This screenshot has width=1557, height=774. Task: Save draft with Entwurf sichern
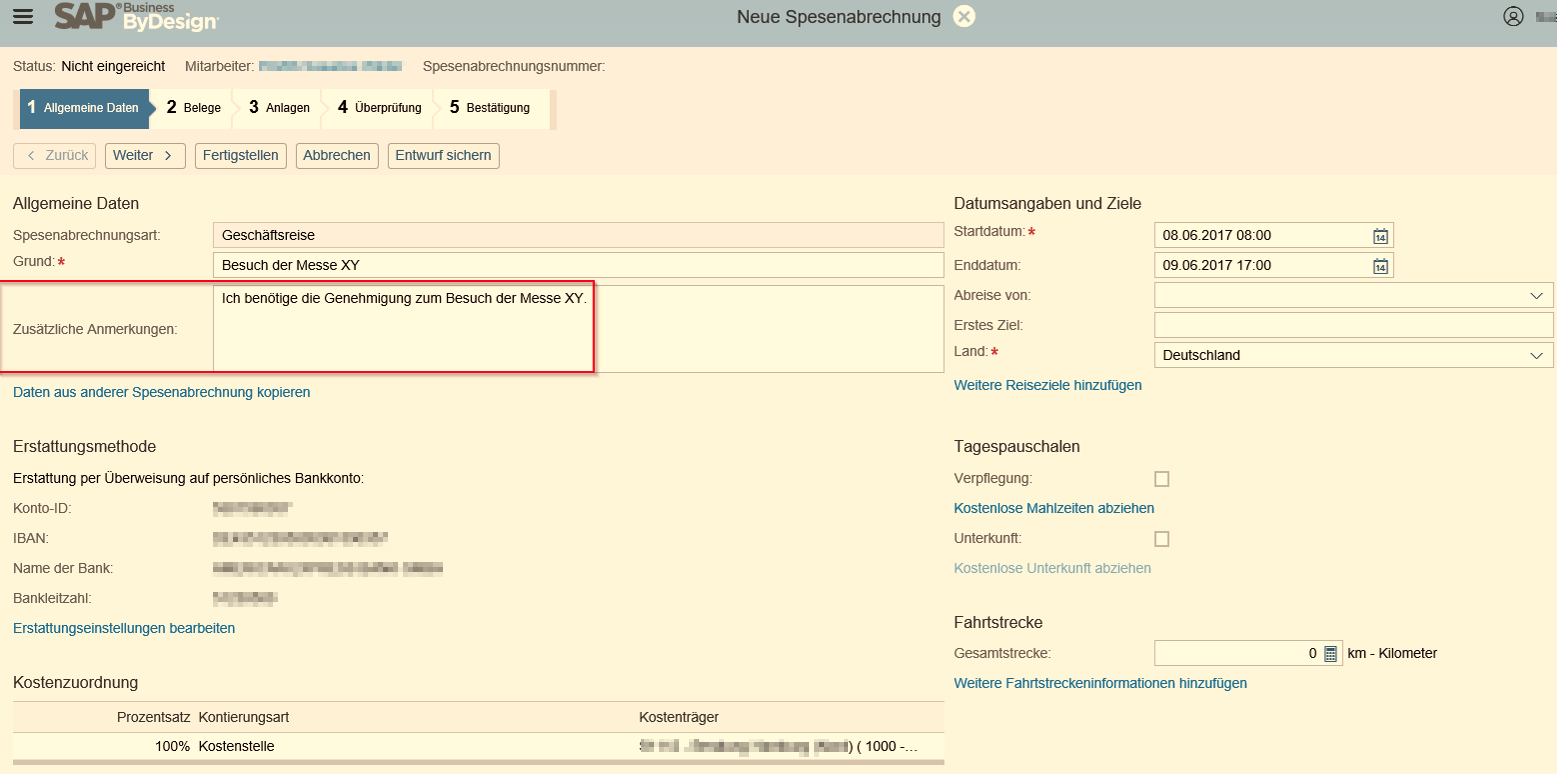point(443,156)
